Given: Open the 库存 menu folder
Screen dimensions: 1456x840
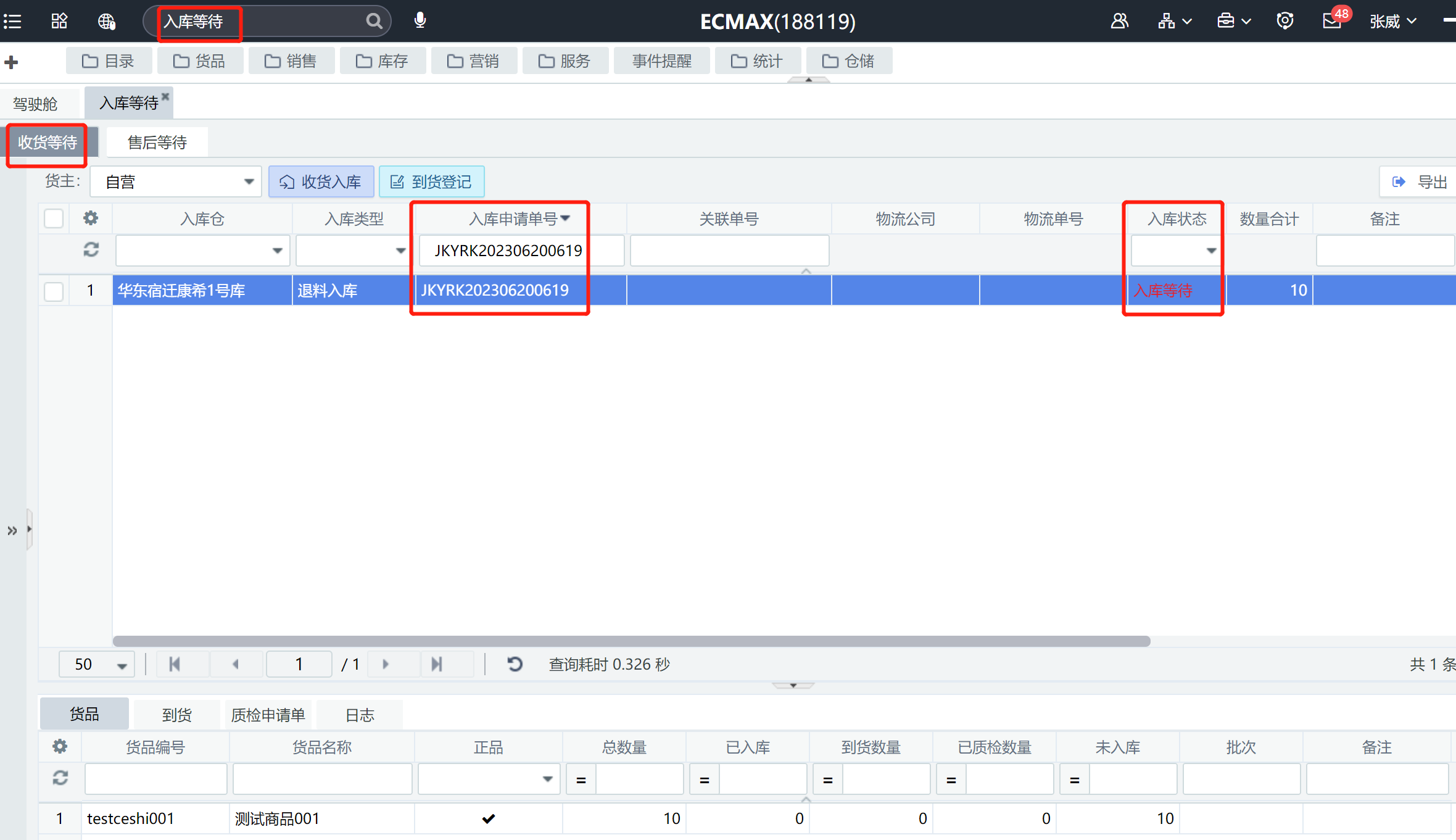Looking at the screenshot, I should point(383,61).
